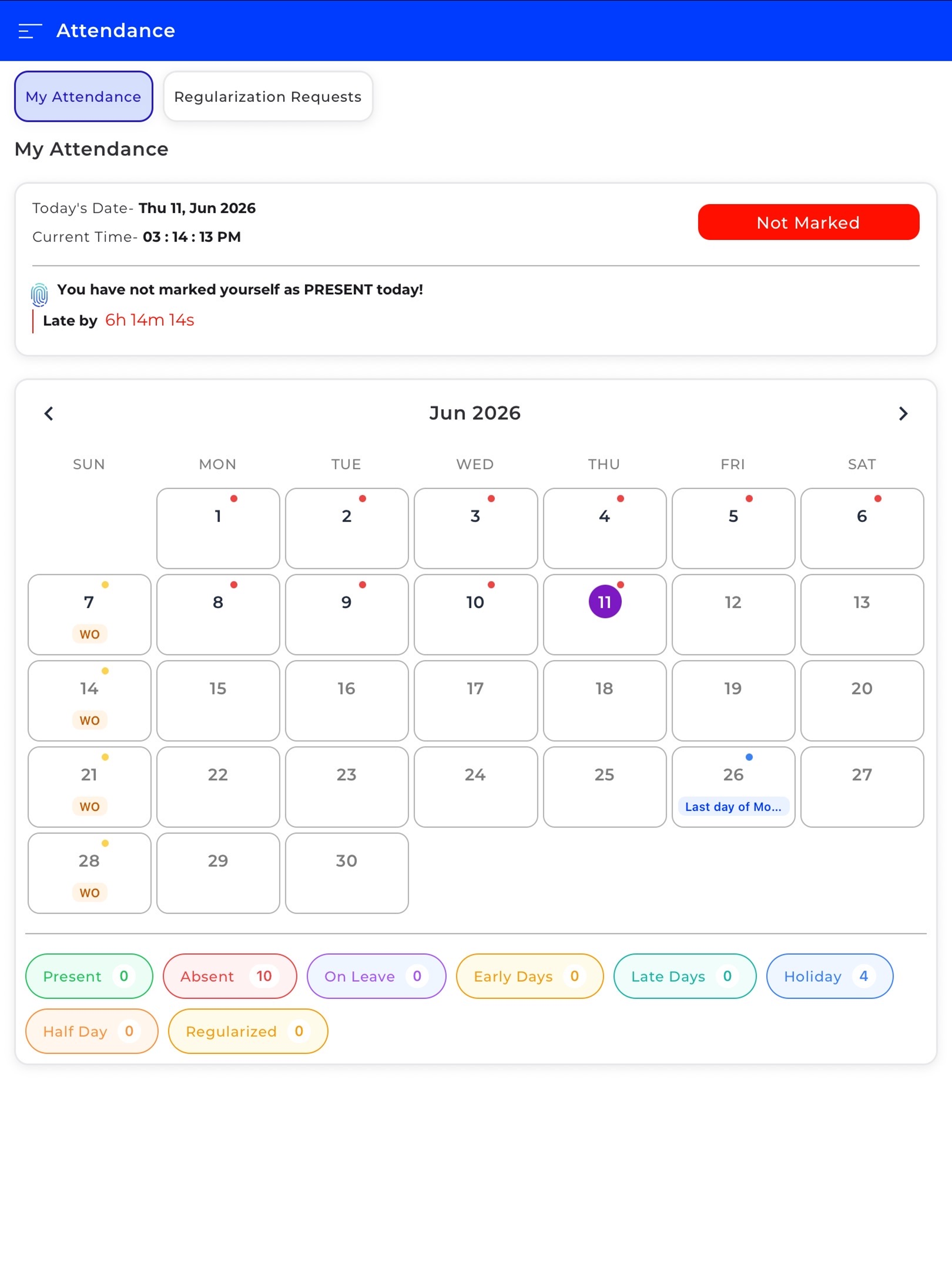The width and height of the screenshot is (952, 1270).
Task: Select the Present 0 status chip
Action: [89, 976]
